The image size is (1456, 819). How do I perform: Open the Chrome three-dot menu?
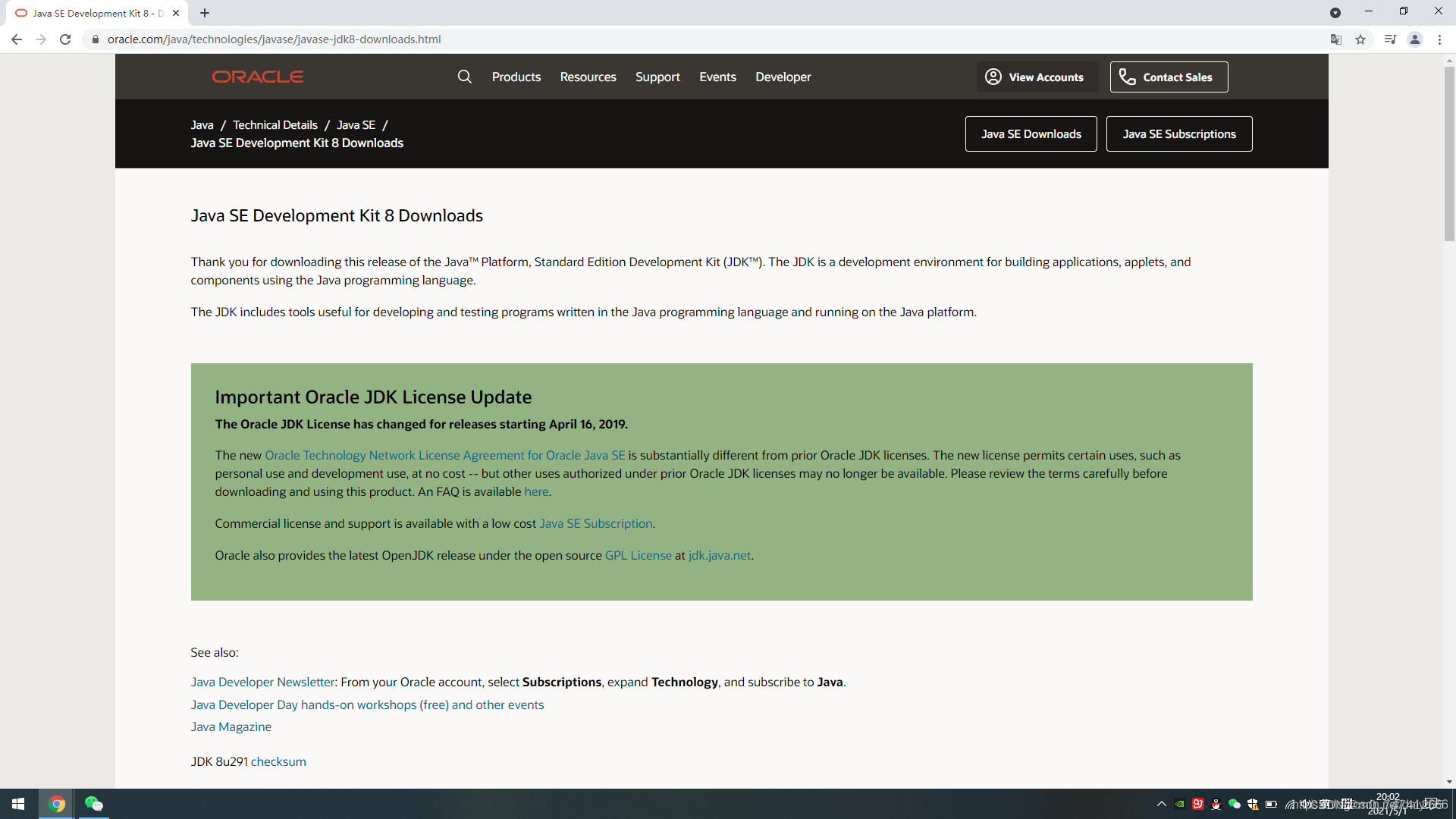tap(1439, 39)
